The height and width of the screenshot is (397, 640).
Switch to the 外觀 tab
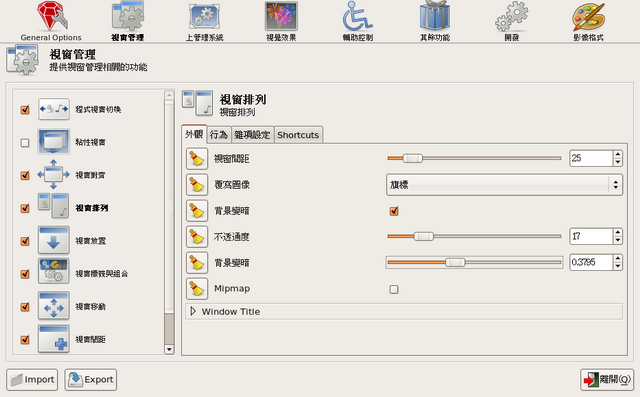194,134
